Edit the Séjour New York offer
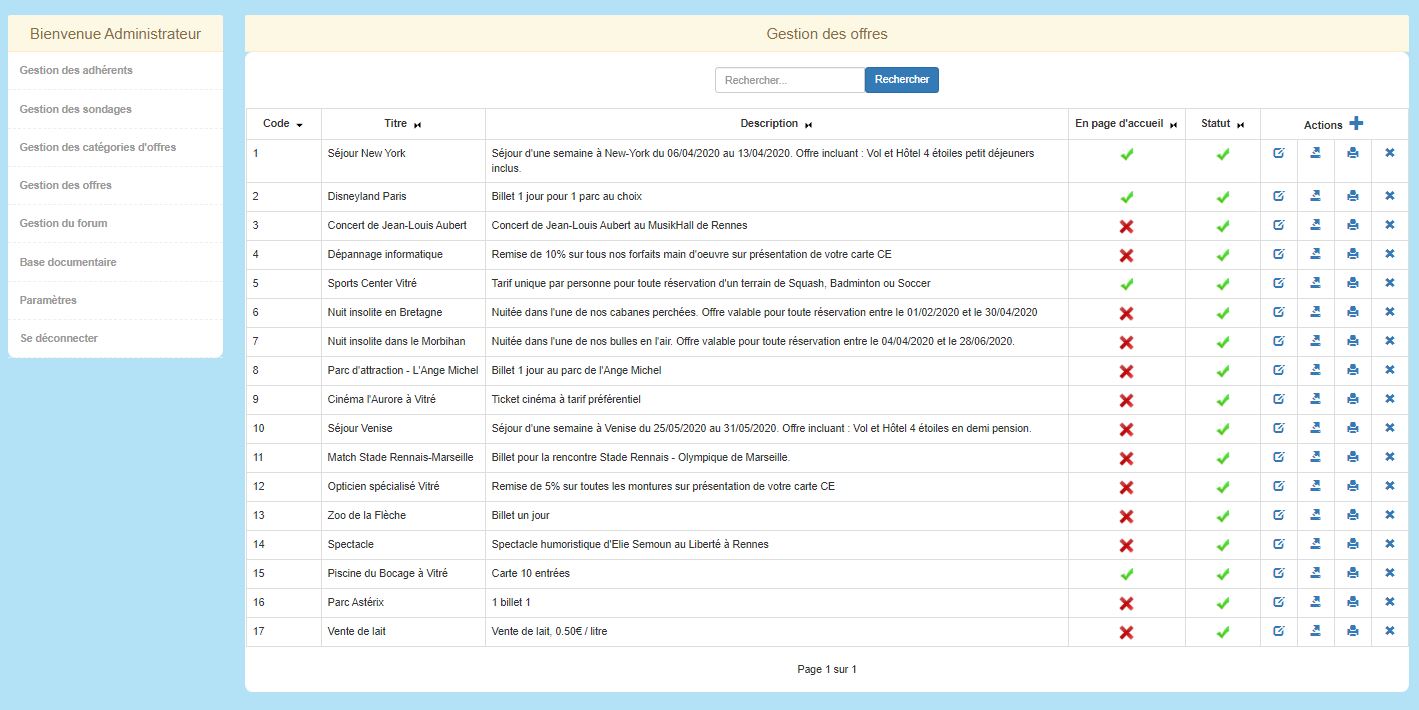Image resolution: width=1419 pixels, height=710 pixels. pyautogui.click(x=1279, y=153)
